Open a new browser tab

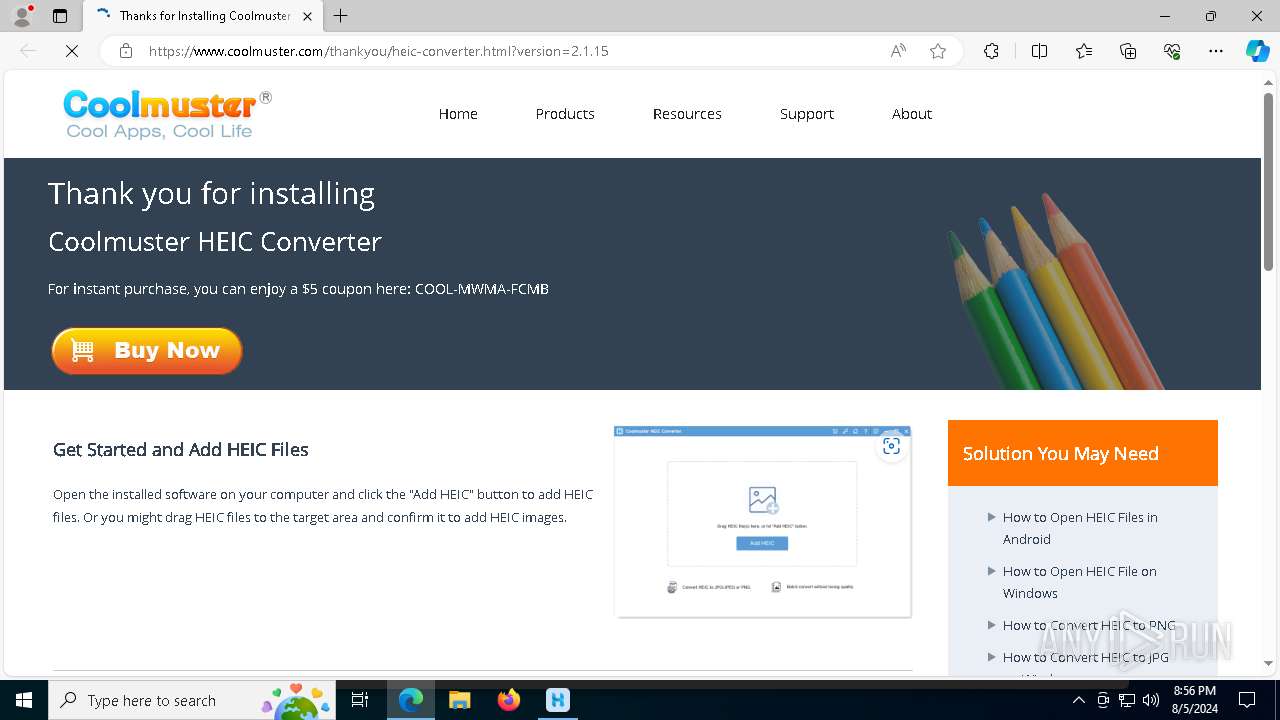coord(341,16)
